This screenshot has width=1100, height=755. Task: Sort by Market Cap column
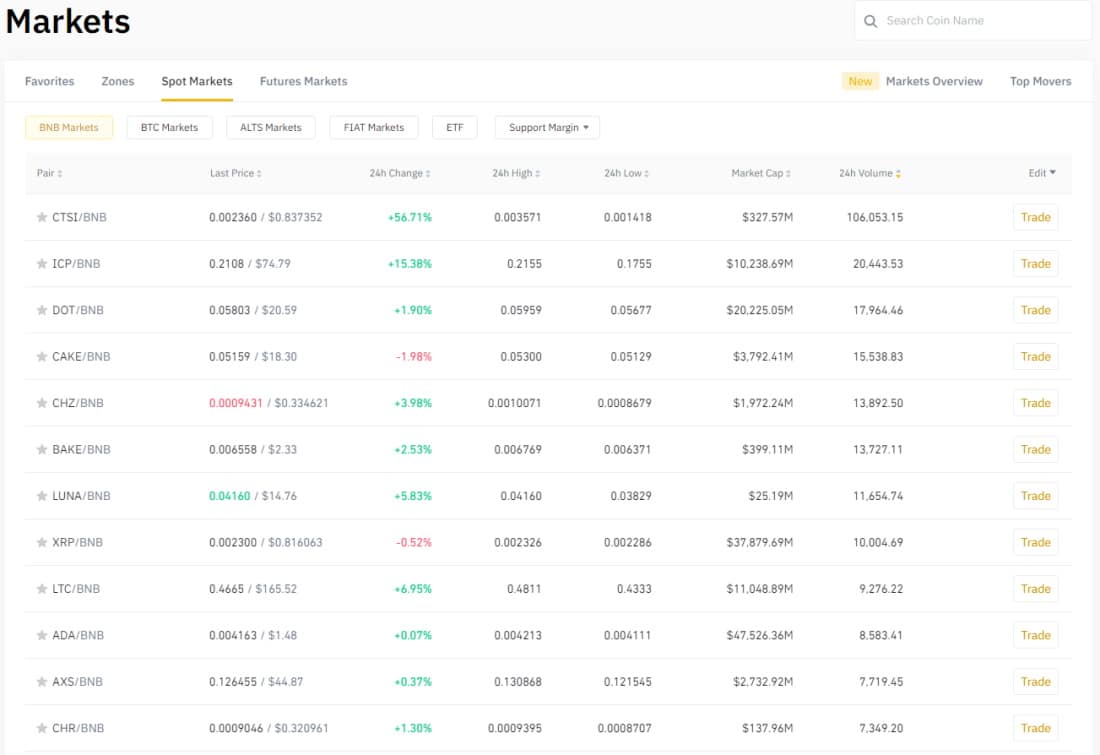click(761, 173)
